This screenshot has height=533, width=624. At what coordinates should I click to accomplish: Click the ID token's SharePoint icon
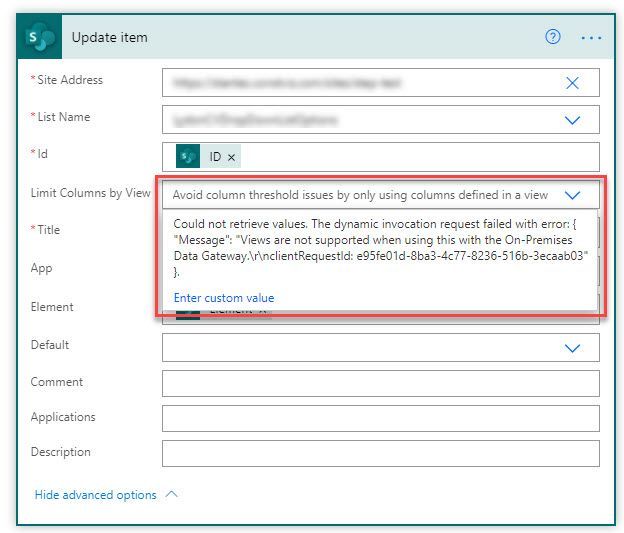click(188, 156)
